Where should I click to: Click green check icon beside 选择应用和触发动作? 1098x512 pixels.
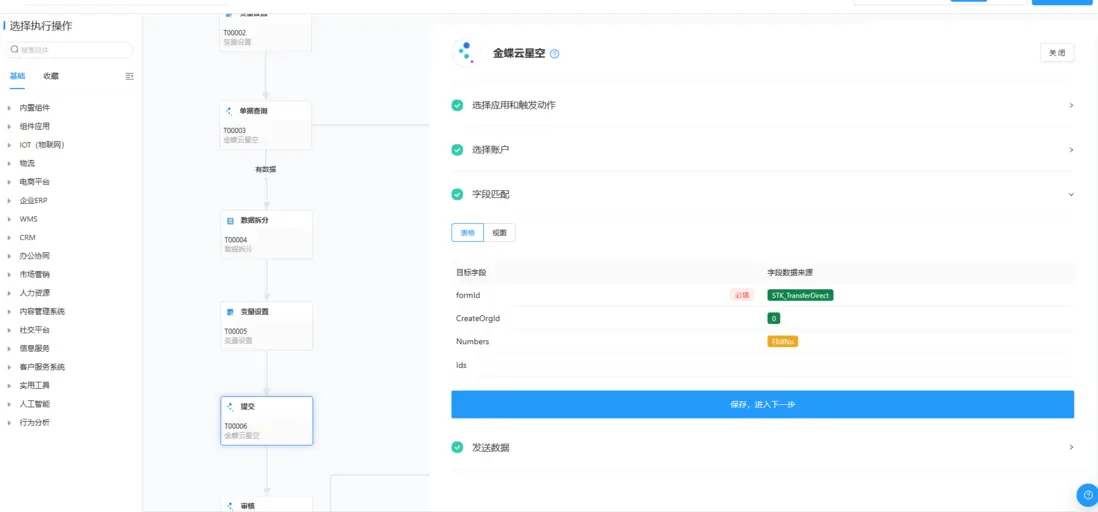pos(457,105)
